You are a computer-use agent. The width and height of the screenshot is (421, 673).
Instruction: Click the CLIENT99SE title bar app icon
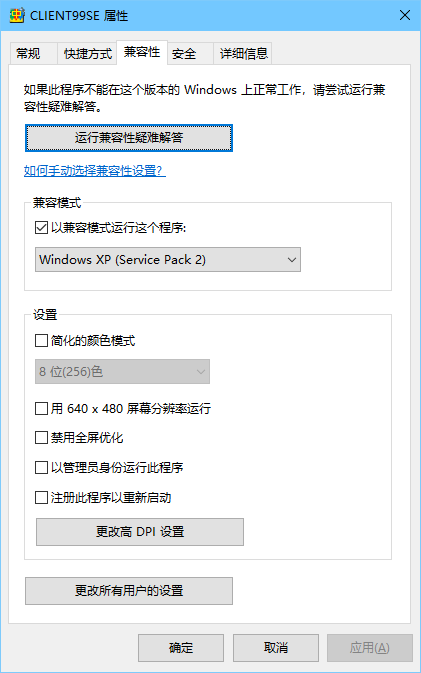[x=17, y=15]
